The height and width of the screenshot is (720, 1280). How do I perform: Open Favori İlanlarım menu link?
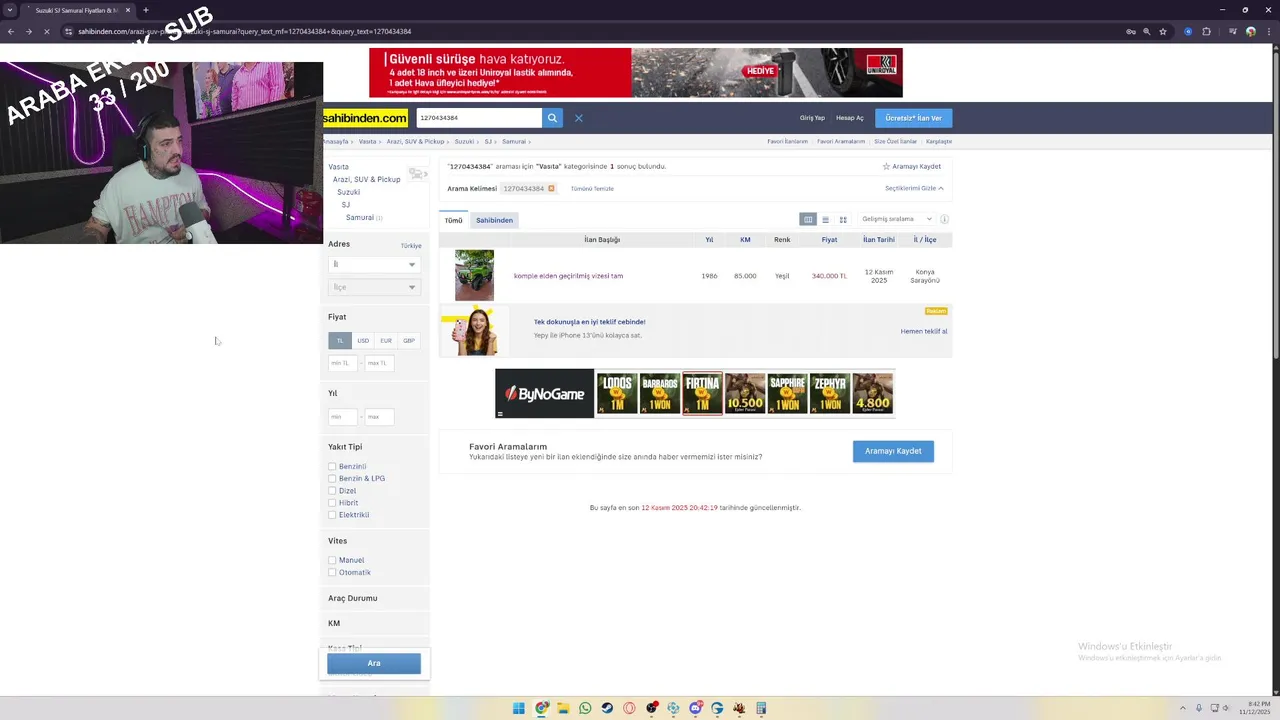click(x=787, y=141)
